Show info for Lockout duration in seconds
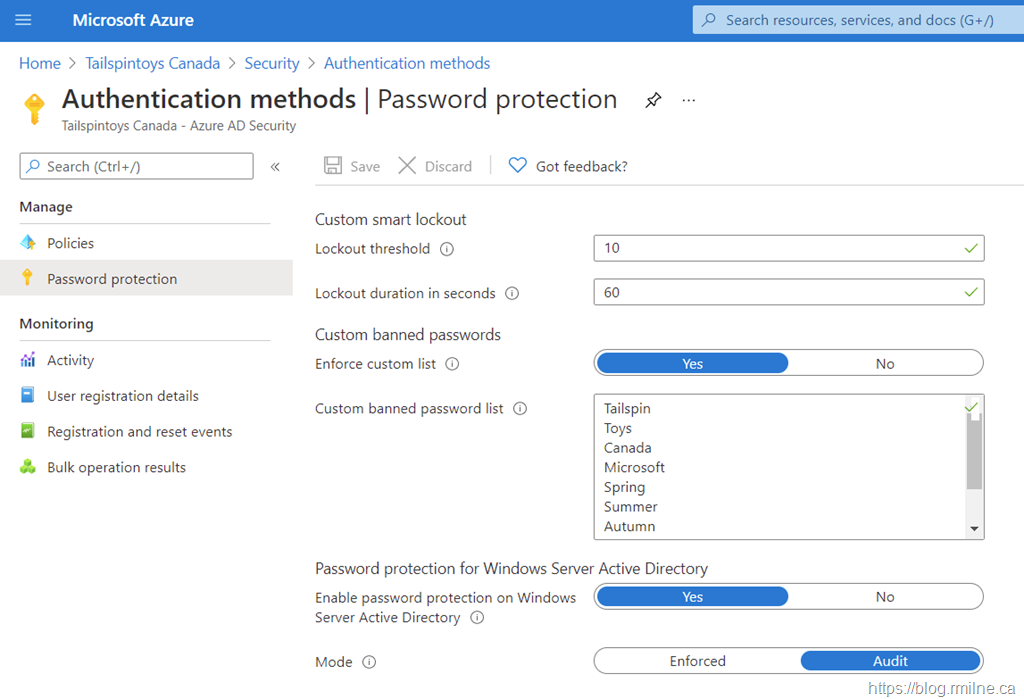The image size is (1024, 699). [512, 294]
